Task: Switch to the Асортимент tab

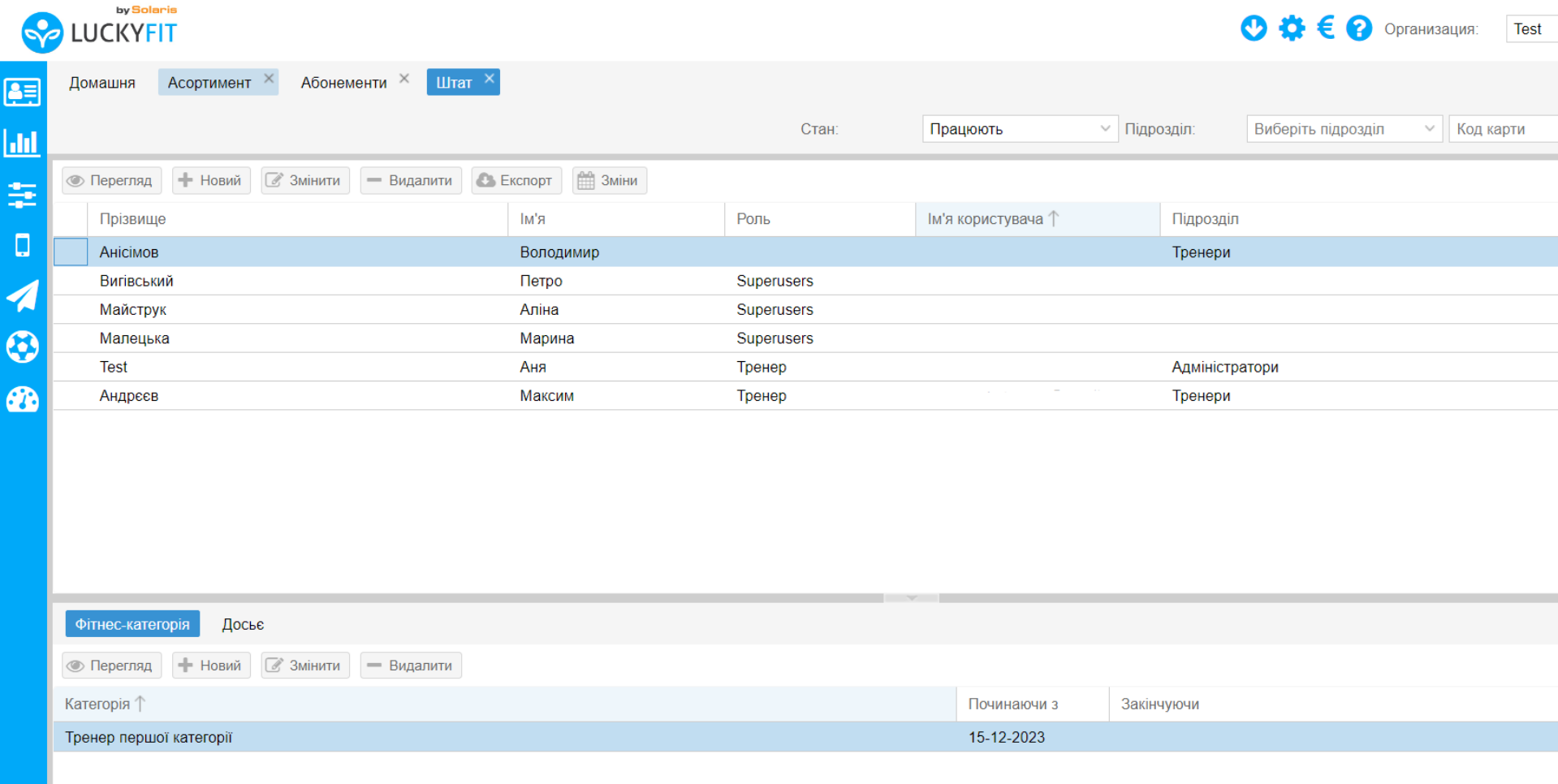Action: pos(209,83)
